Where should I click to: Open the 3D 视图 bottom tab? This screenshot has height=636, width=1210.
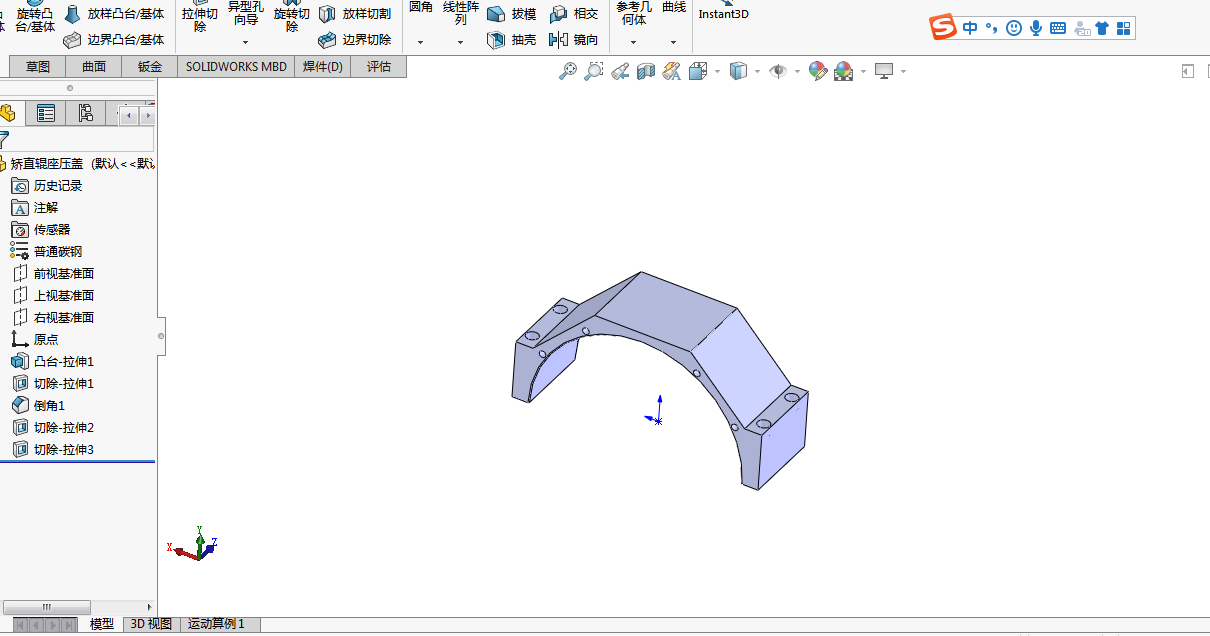[151, 624]
